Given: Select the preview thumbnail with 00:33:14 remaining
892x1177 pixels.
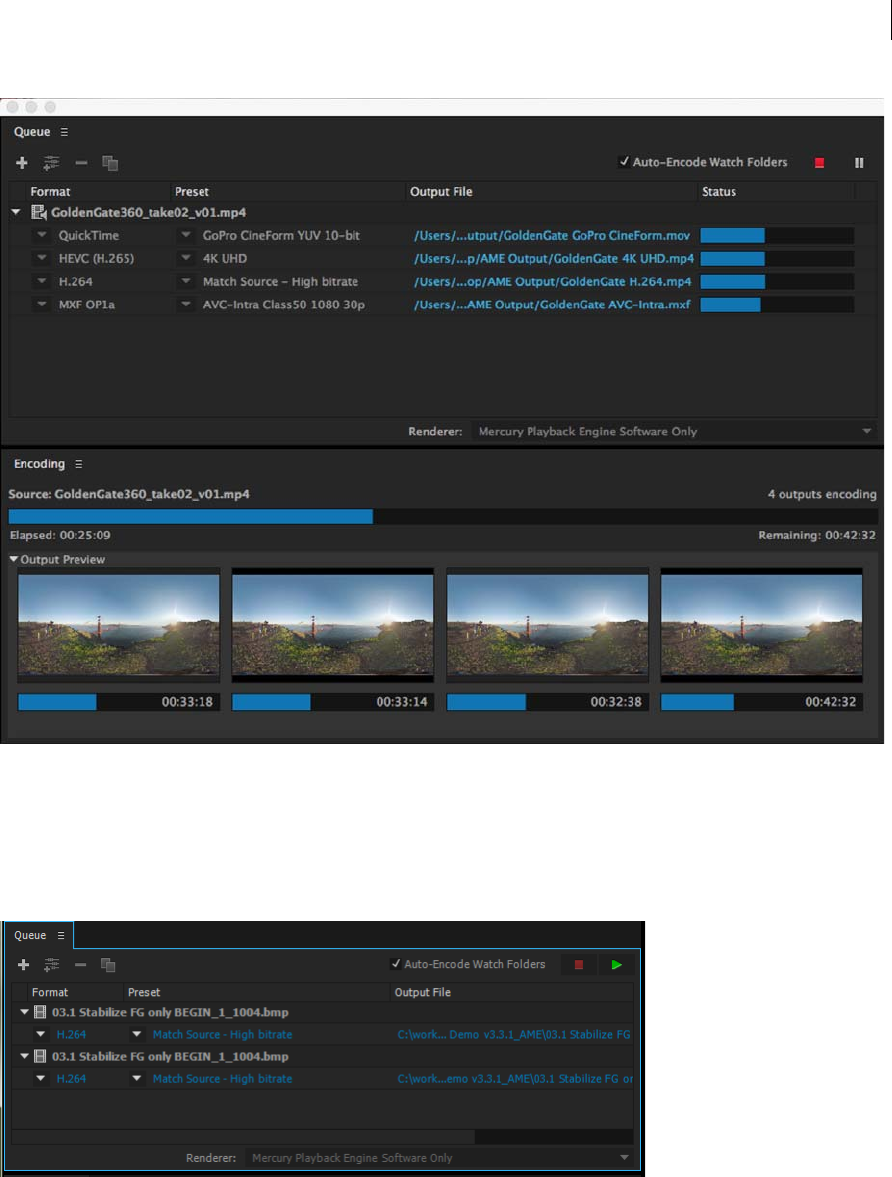Looking at the screenshot, I should (x=333, y=625).
